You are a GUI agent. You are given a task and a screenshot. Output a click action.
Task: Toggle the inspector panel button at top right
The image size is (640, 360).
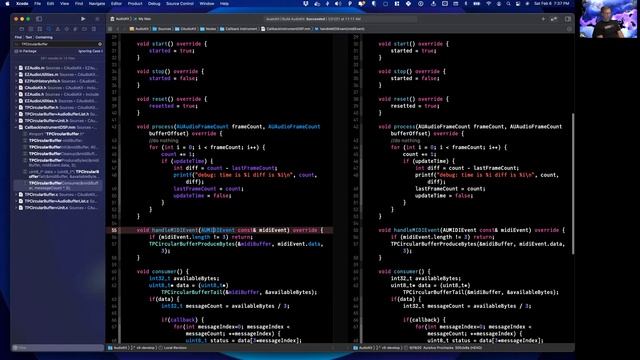tap(568, 19)
